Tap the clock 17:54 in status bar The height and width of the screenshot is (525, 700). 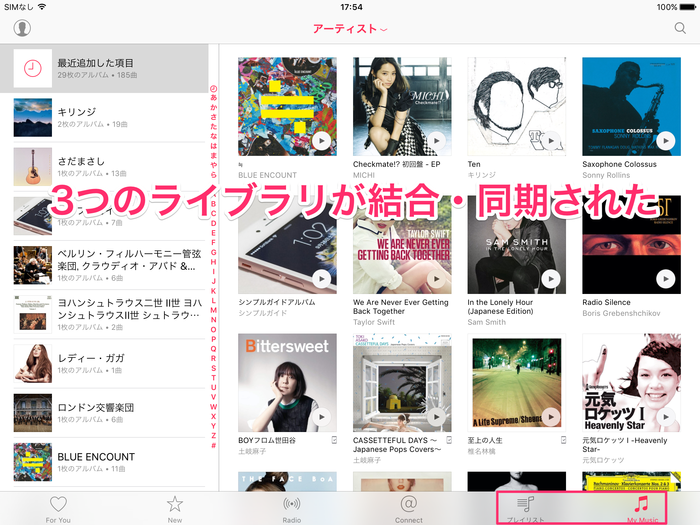click(351, 7)
